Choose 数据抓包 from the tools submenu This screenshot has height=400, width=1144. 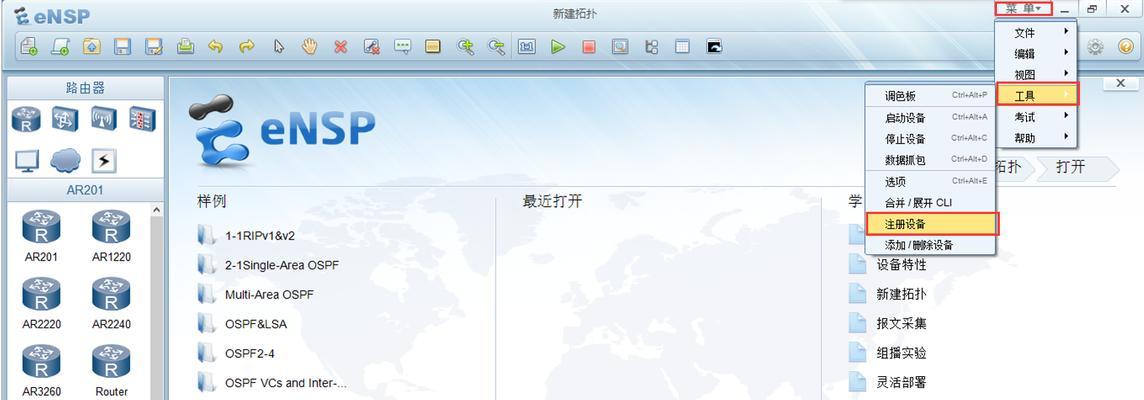[x=930, y=160]
